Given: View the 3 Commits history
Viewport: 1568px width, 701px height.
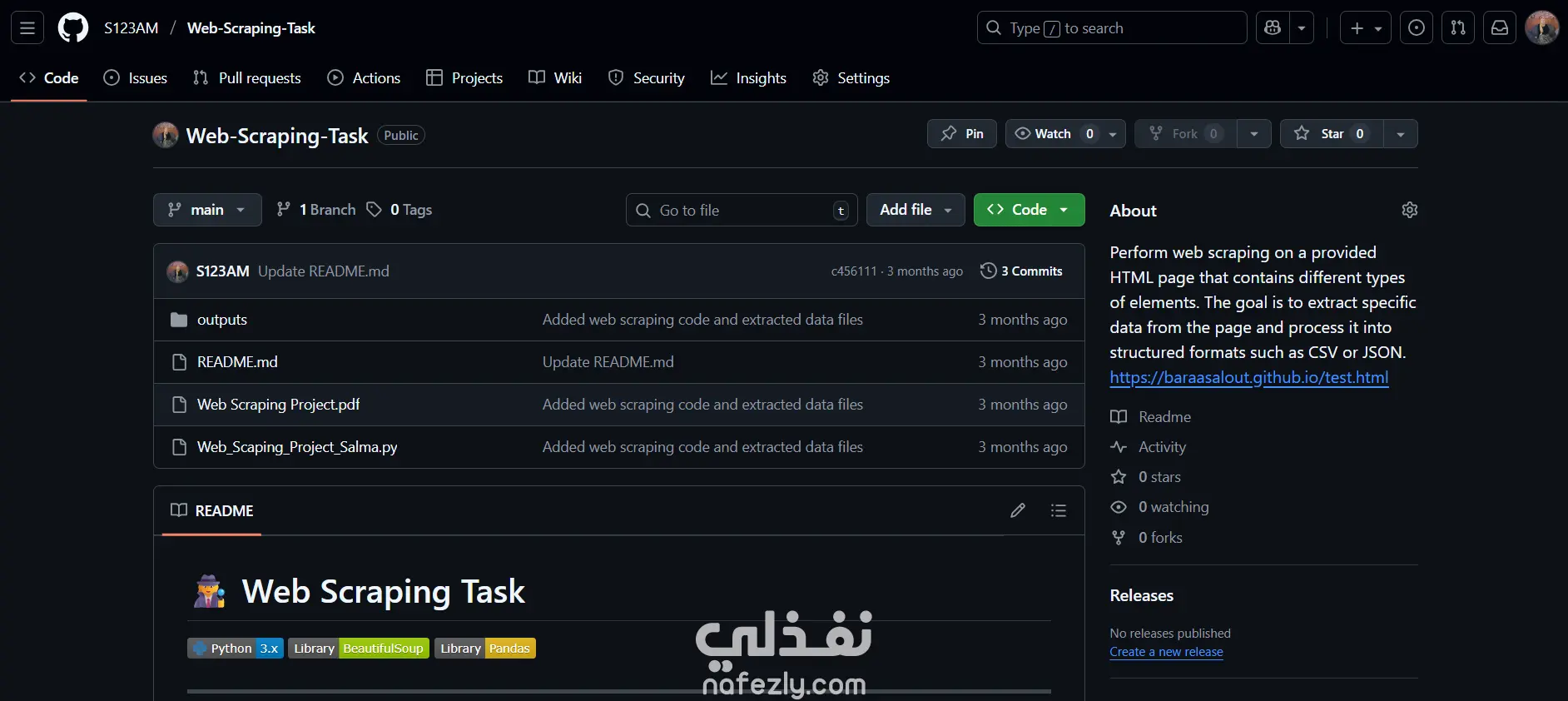Looking at the screenshot, I should coord(1021,271).
